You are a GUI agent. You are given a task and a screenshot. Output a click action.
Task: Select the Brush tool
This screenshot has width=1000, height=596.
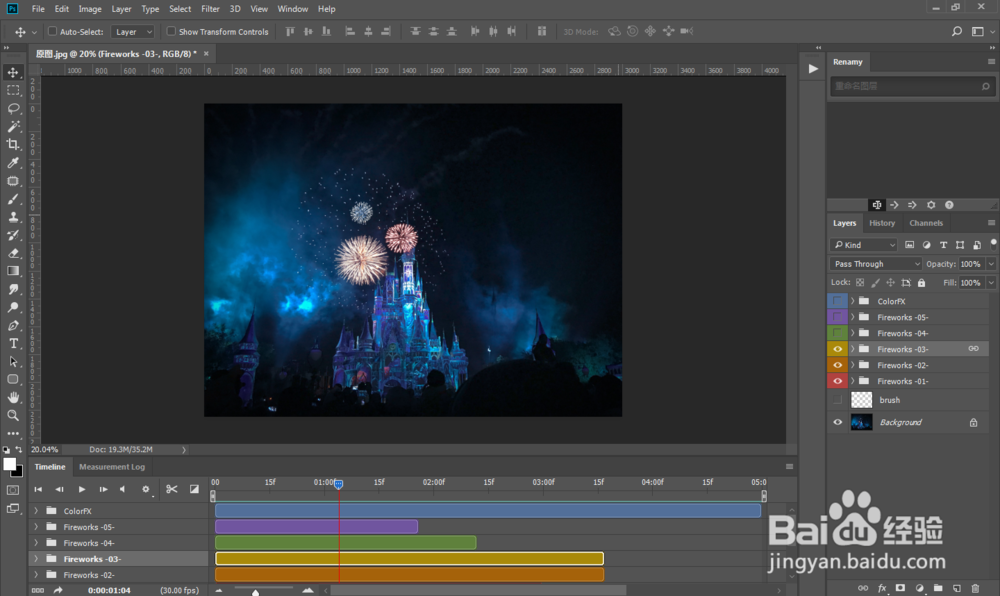(13, 200)
